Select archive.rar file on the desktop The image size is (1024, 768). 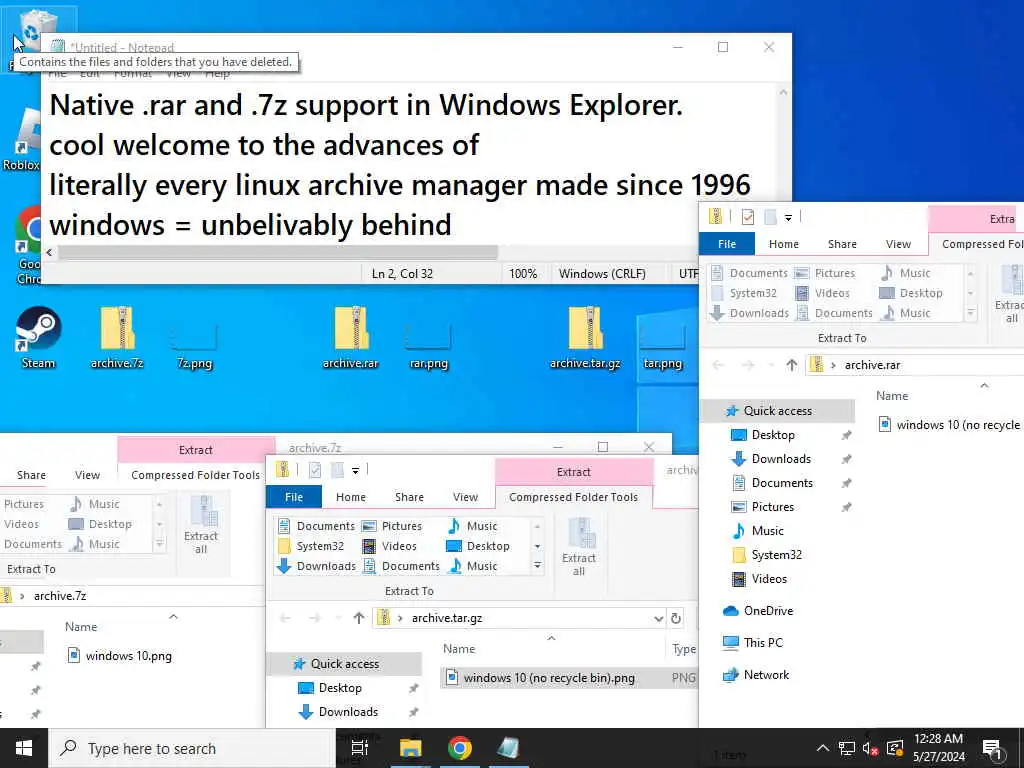pyautogui.click(x=351, y=338)
